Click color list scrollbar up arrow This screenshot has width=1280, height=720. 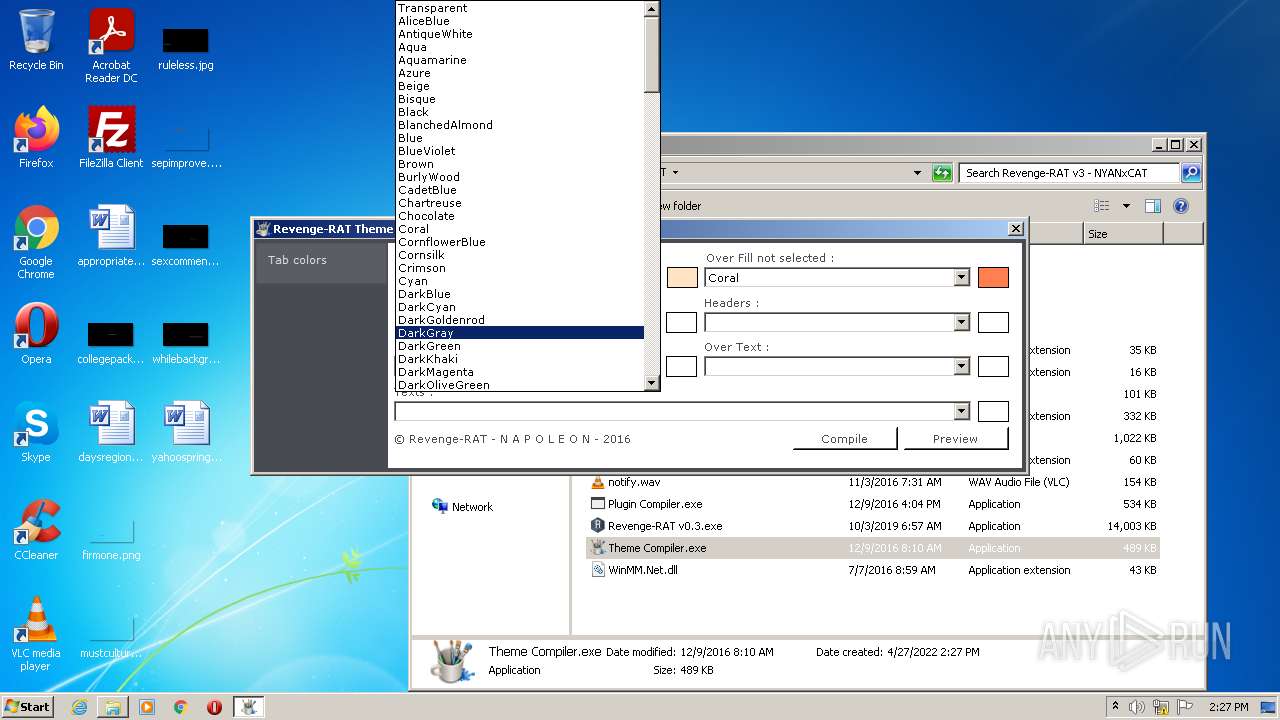click(652, 9)
